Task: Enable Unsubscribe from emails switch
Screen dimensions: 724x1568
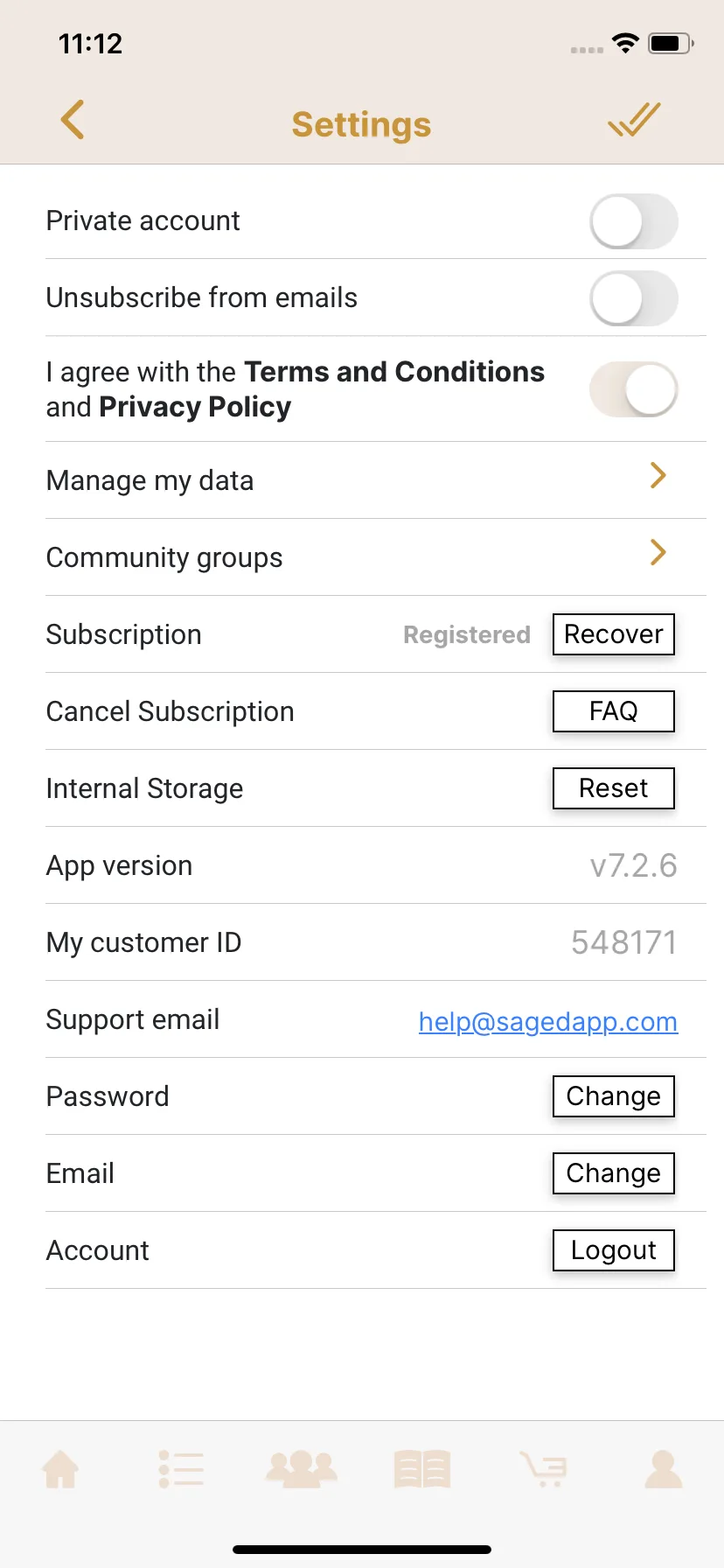Action: [634, 298]
